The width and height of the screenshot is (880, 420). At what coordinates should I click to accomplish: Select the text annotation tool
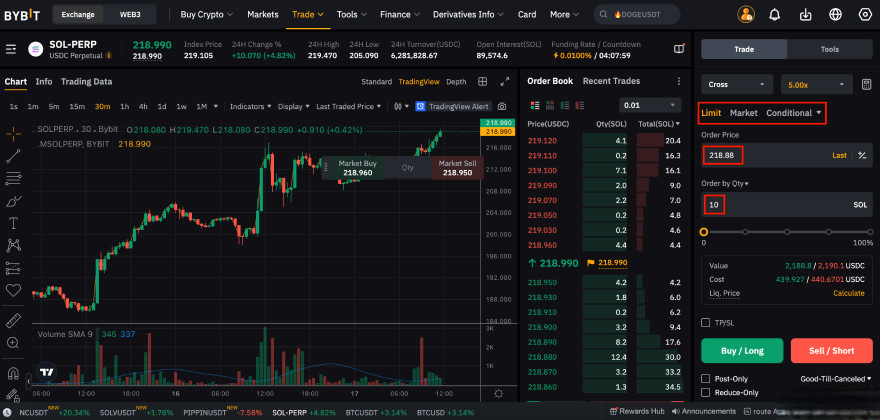[13, 223]
